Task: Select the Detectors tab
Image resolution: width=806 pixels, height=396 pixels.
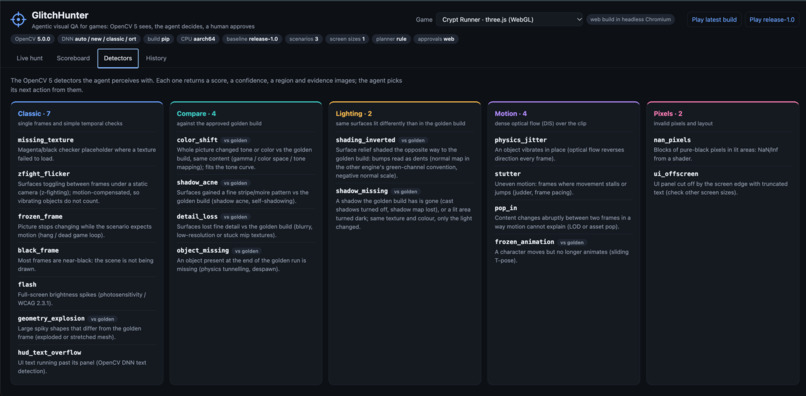Action: 118,58
